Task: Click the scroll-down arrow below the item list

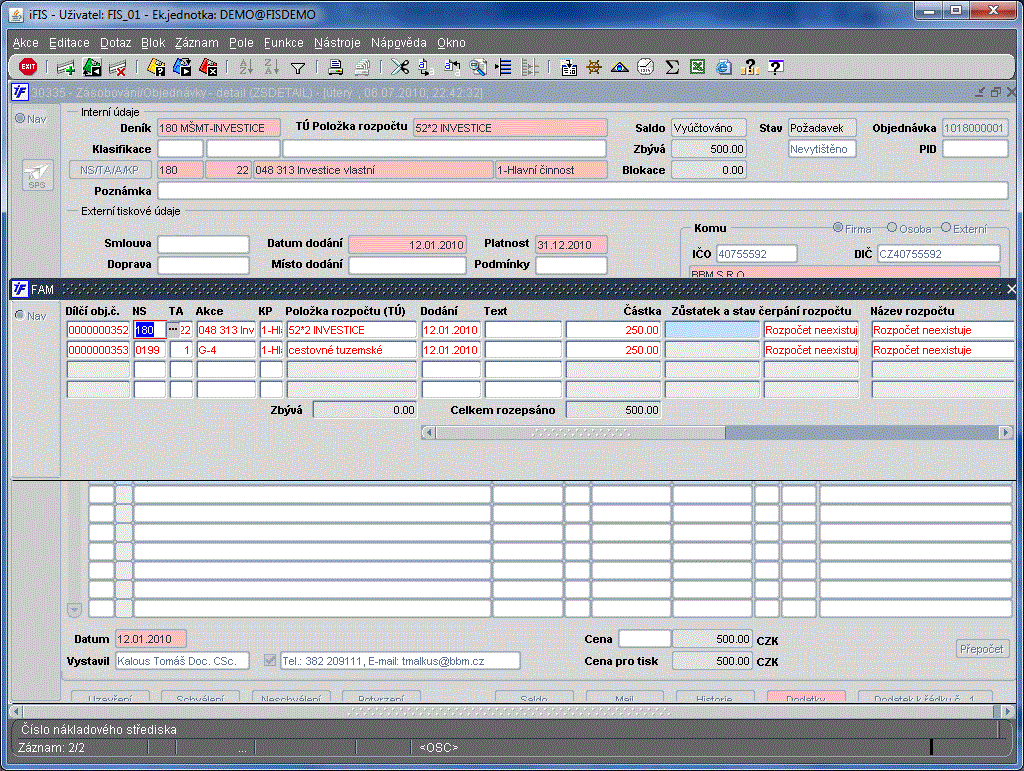Action: click(74, 609)
